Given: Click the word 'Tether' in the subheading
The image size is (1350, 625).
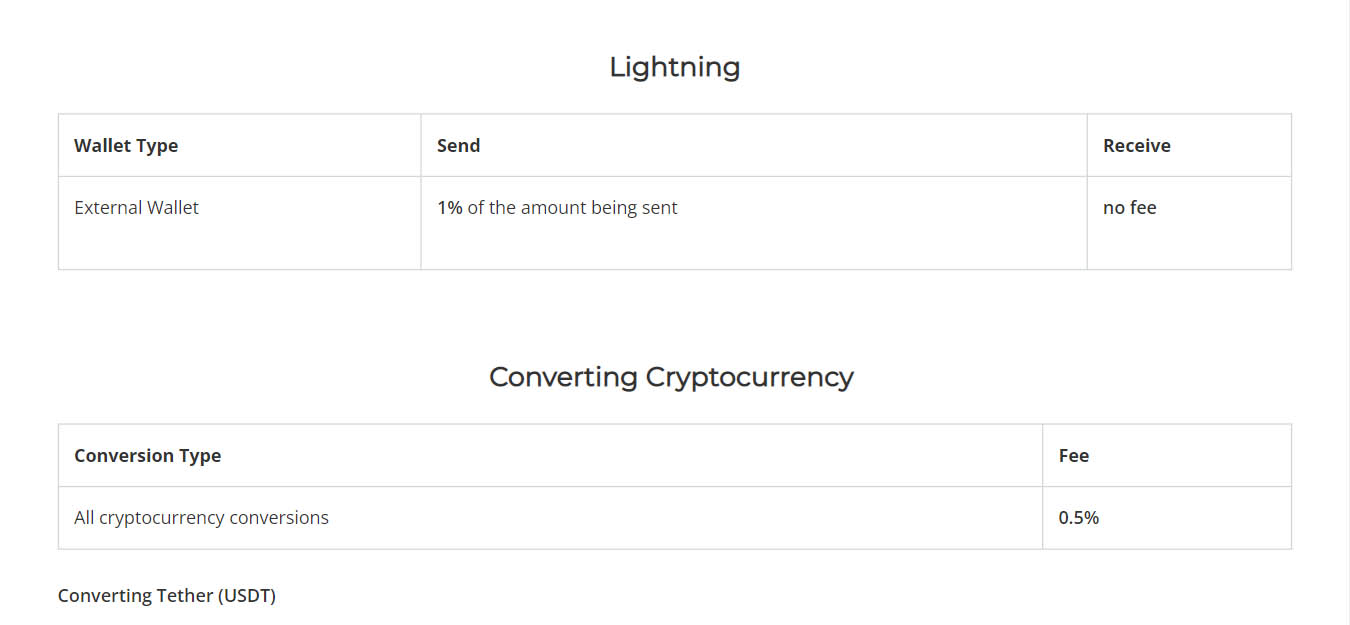Looking at the screenshot, I should tap(187, 595).
